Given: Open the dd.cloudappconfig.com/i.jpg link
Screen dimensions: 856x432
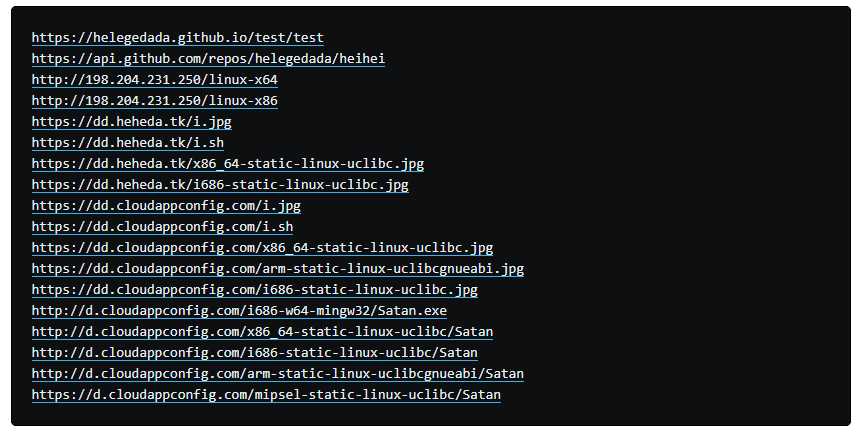Looking at the screenshot, I should (166, 206).
